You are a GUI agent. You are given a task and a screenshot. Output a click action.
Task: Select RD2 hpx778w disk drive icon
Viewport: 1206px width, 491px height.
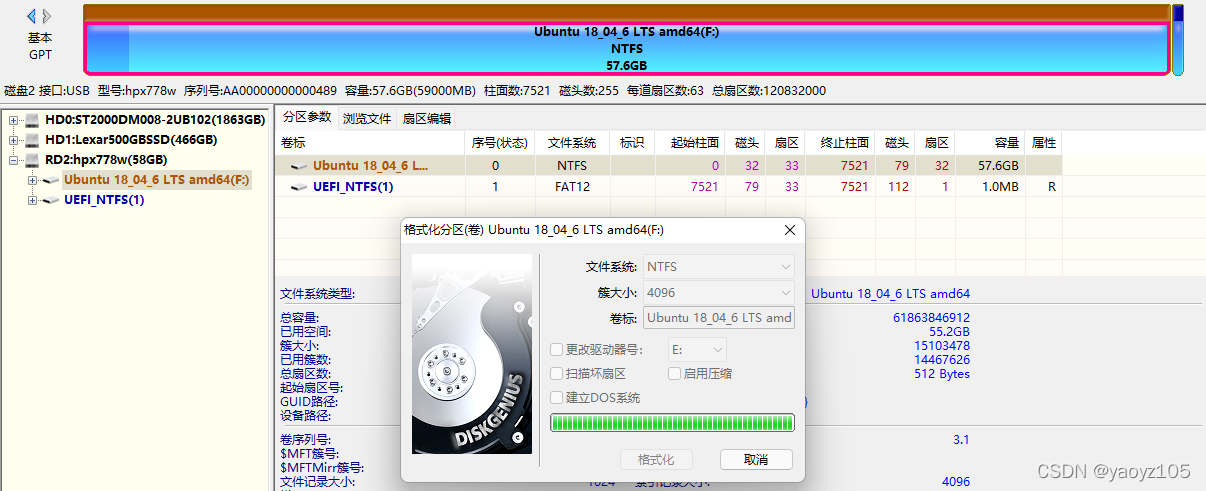tap(32, 160)
